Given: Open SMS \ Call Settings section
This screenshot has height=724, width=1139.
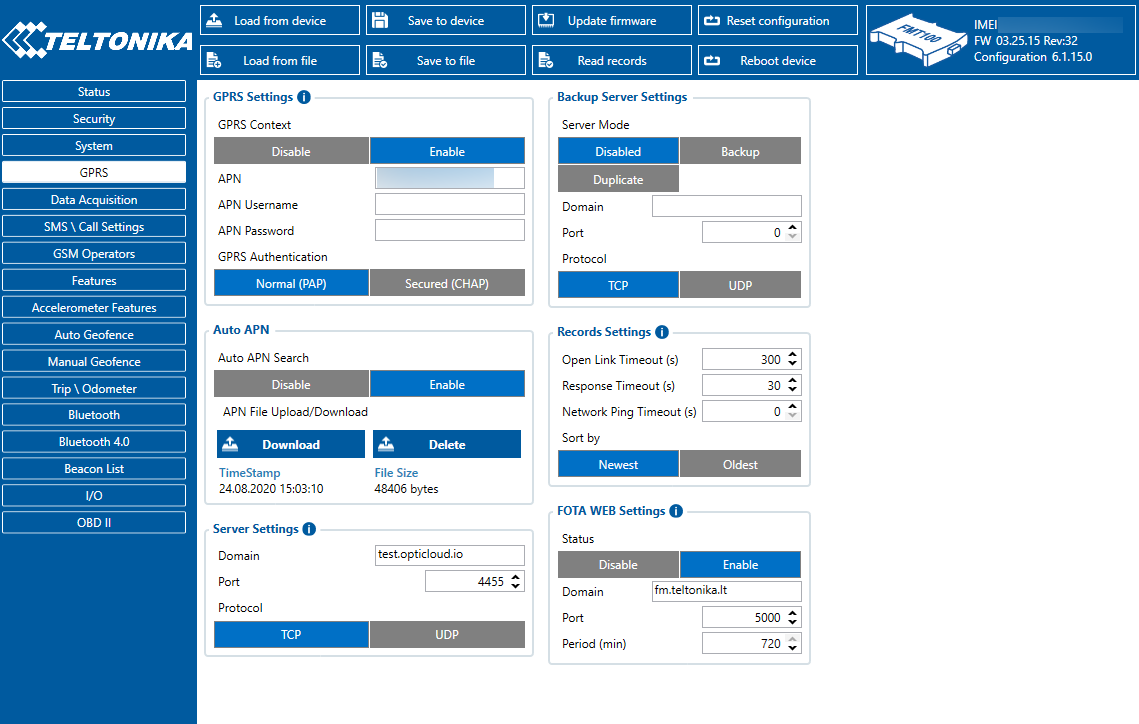Looking at the screenshot, I should 94,226.
